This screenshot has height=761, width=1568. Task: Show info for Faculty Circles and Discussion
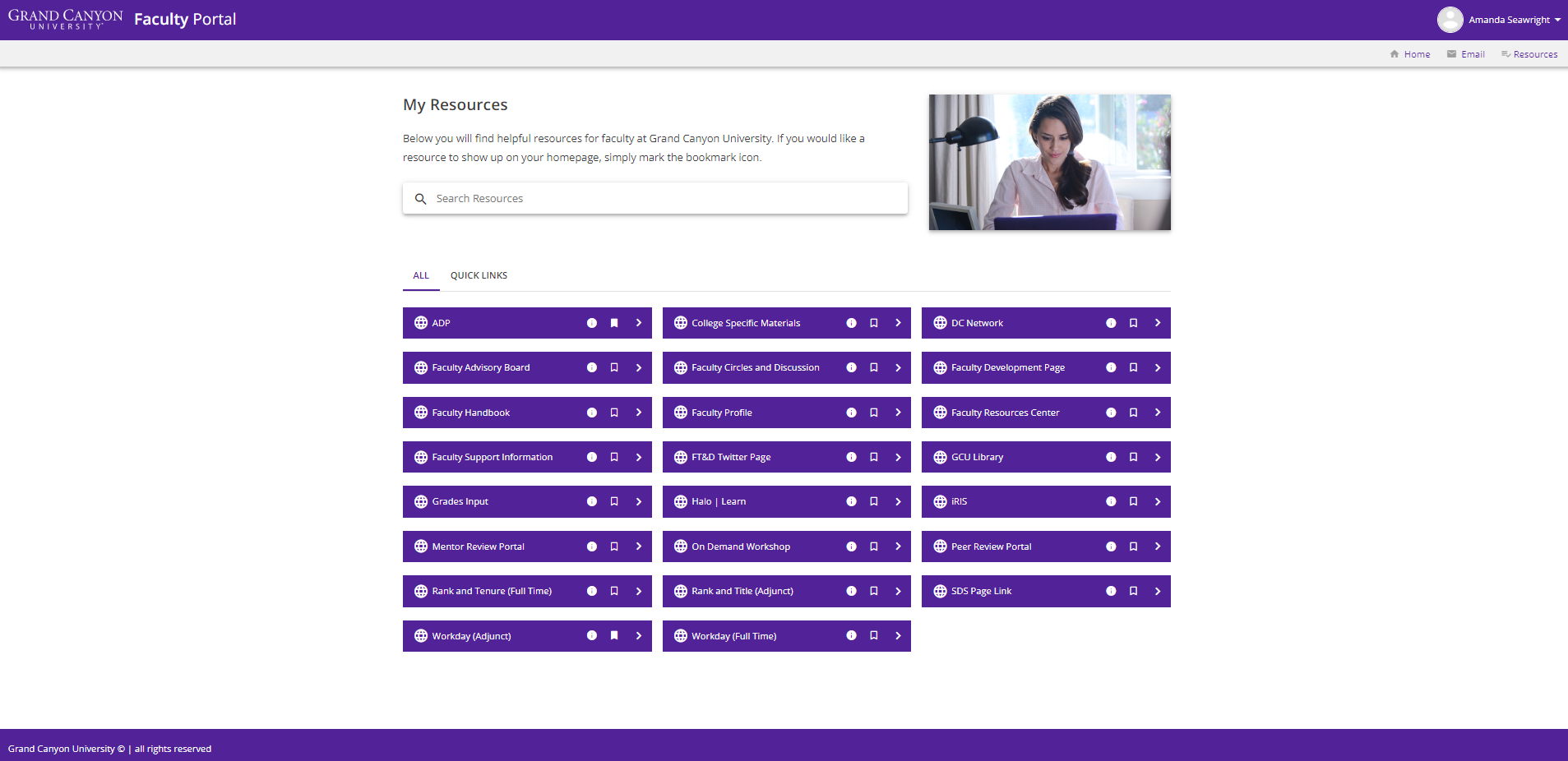(x=852, y=367)
